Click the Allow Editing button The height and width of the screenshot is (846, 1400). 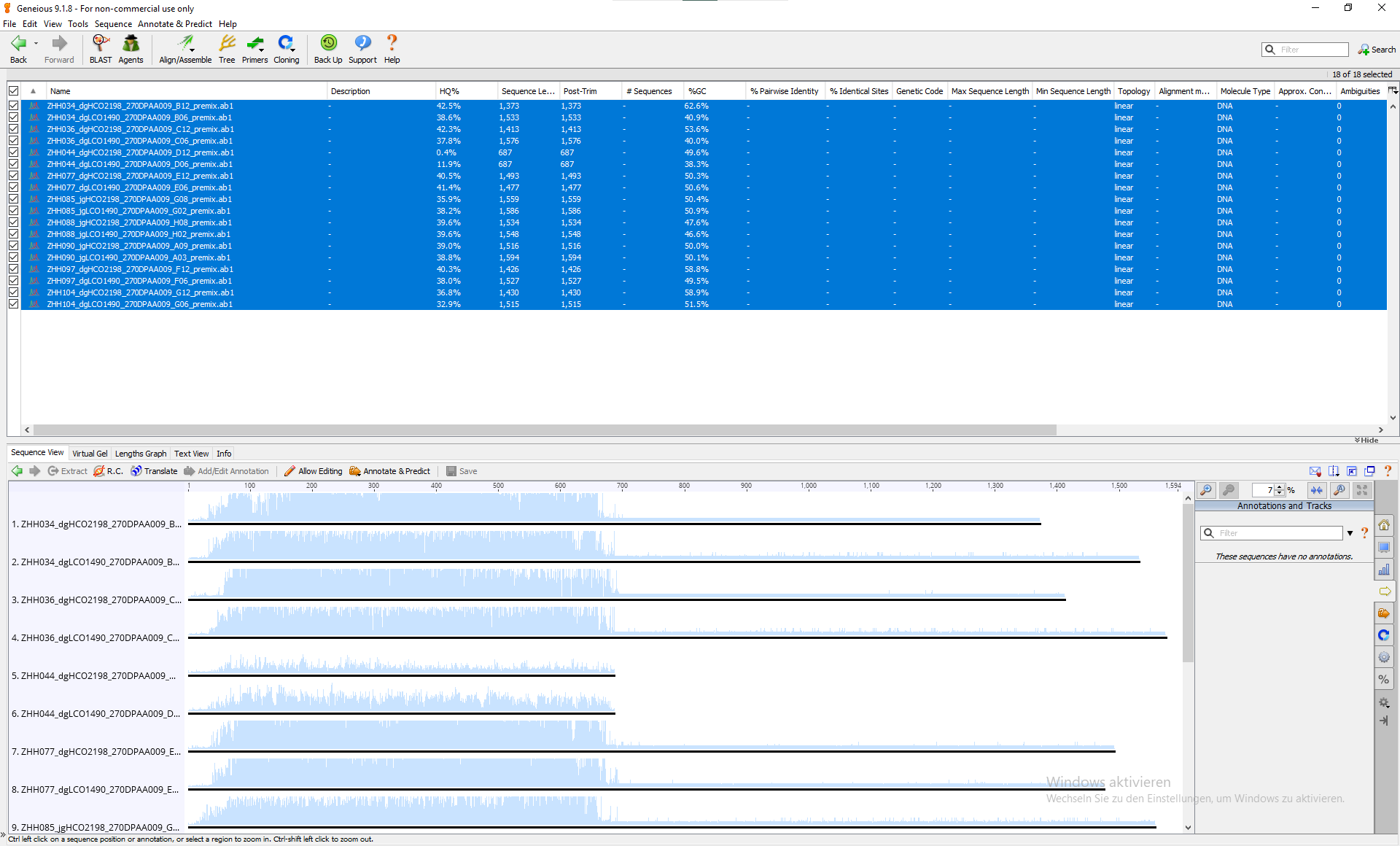coord(314,471)
